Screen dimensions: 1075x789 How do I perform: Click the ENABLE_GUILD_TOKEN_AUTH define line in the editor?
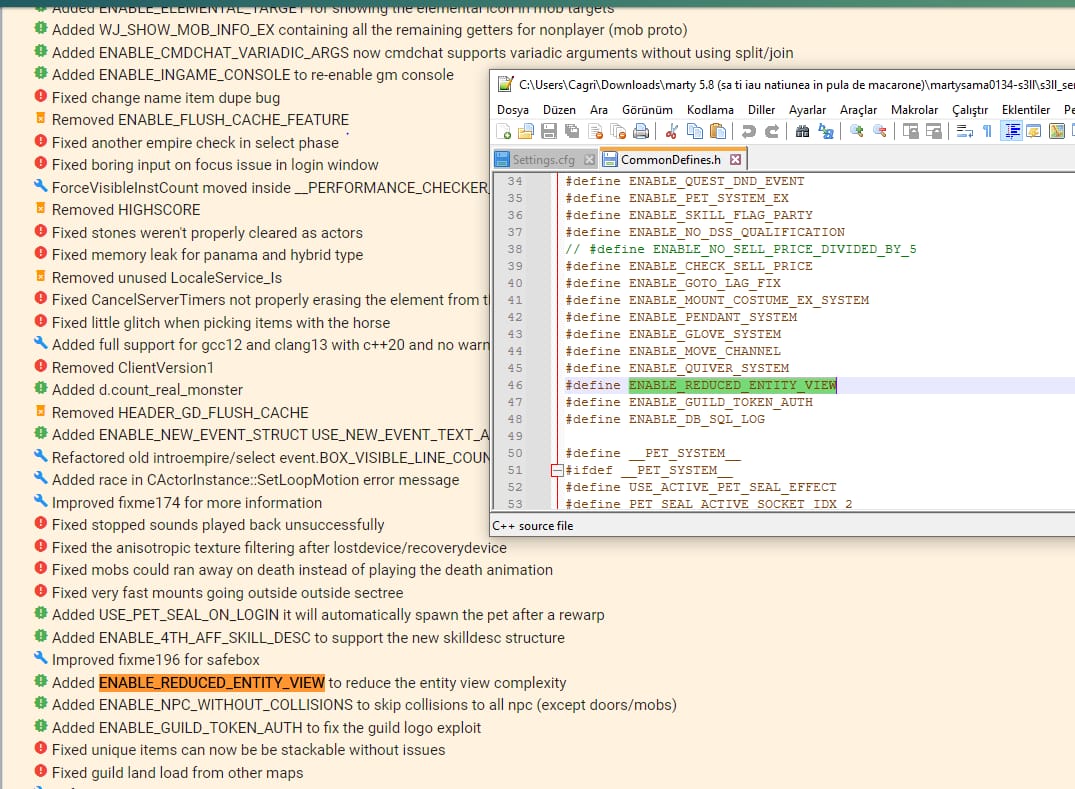(x=689, y=402)
